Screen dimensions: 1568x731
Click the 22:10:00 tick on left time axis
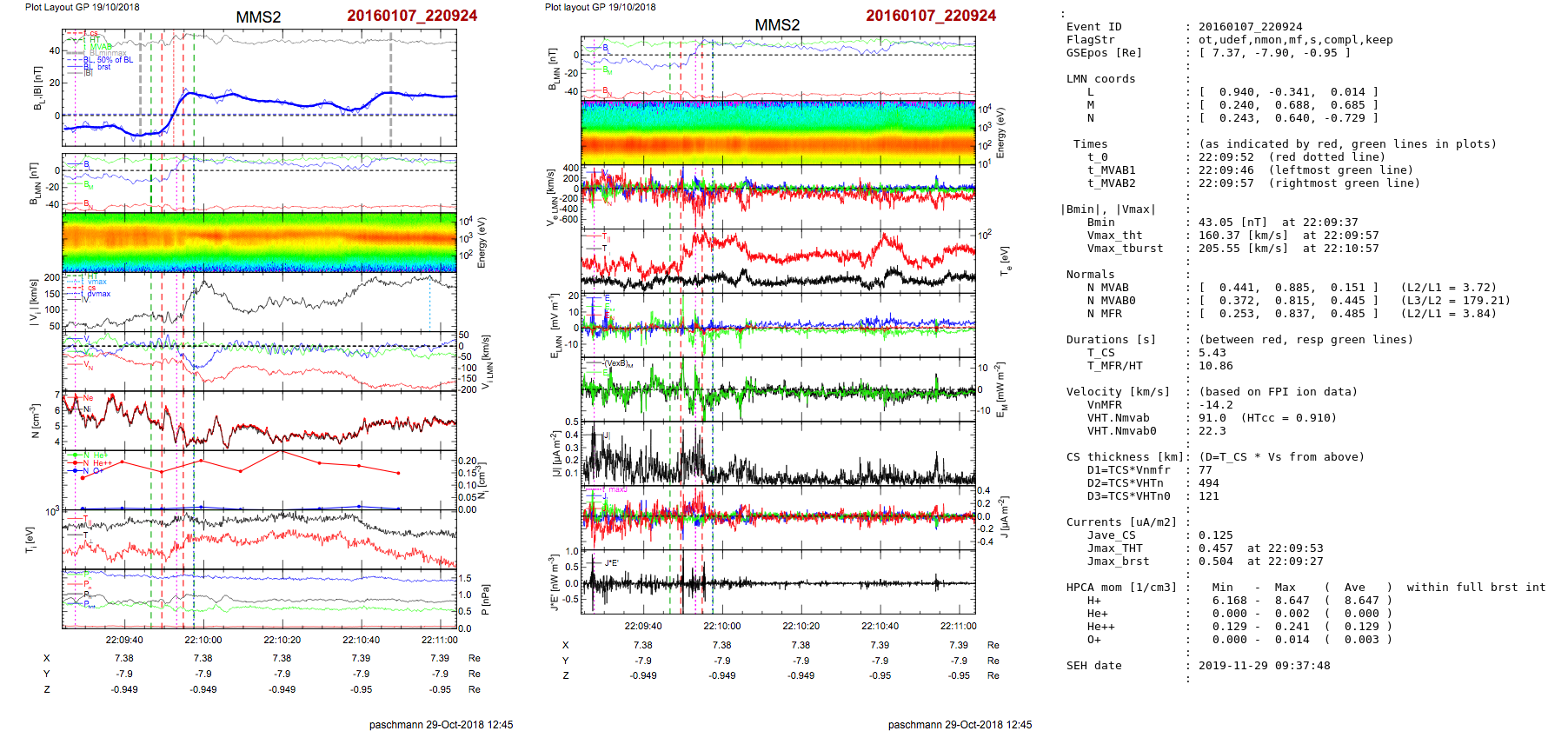point(203,640)
